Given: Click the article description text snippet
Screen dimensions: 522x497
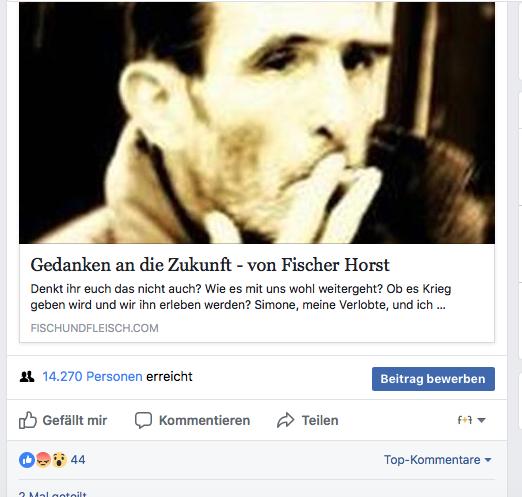Looking at the screenshot, I should click(x=241, y=297).
